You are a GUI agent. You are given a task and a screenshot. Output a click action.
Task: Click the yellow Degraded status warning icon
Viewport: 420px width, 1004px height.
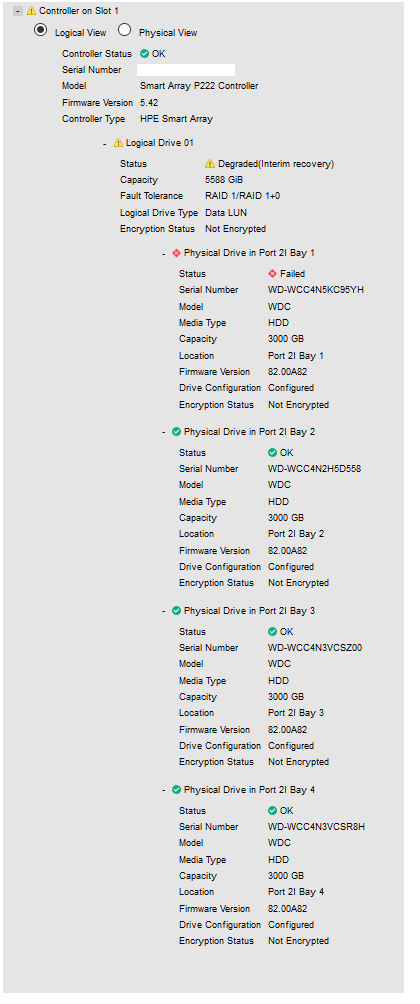(210, 164)
